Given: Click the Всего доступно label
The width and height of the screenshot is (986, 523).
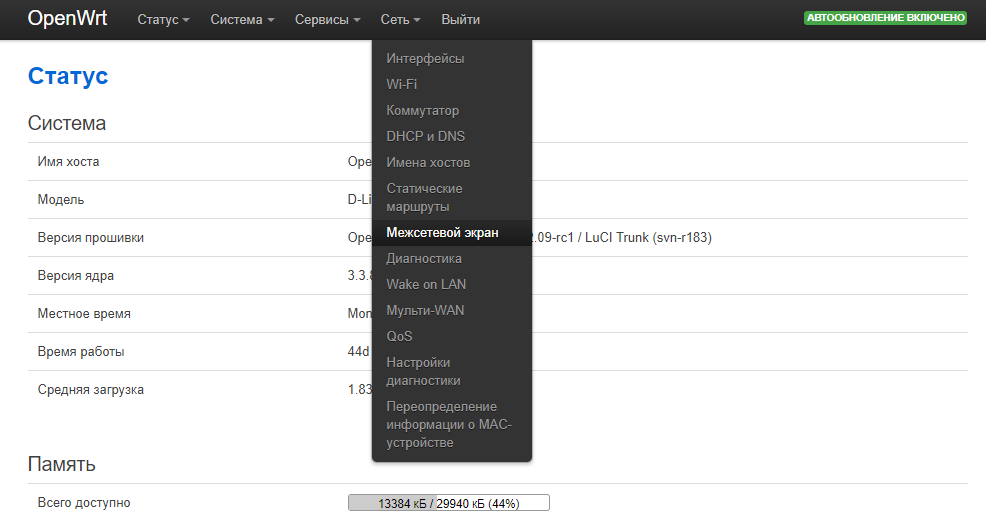Looking at the screenshot, I should pos(84,503).
